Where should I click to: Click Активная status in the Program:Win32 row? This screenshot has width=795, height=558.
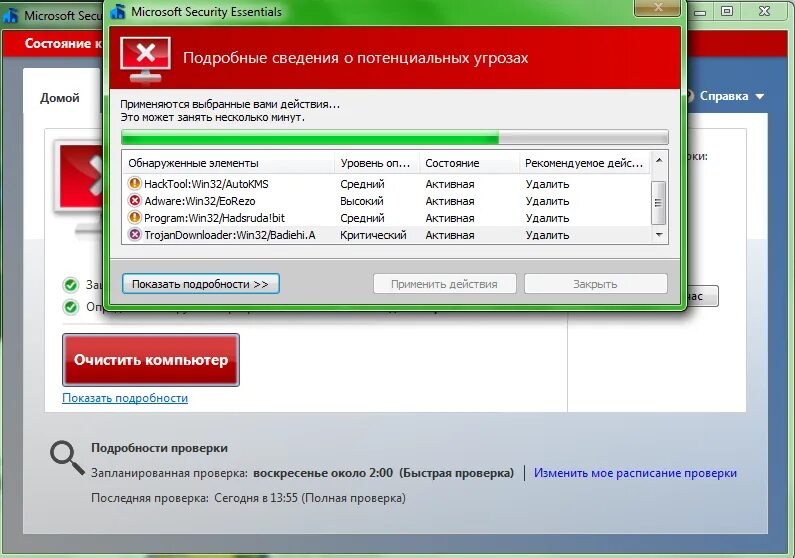pyautogui.click(x=450, y=218)
